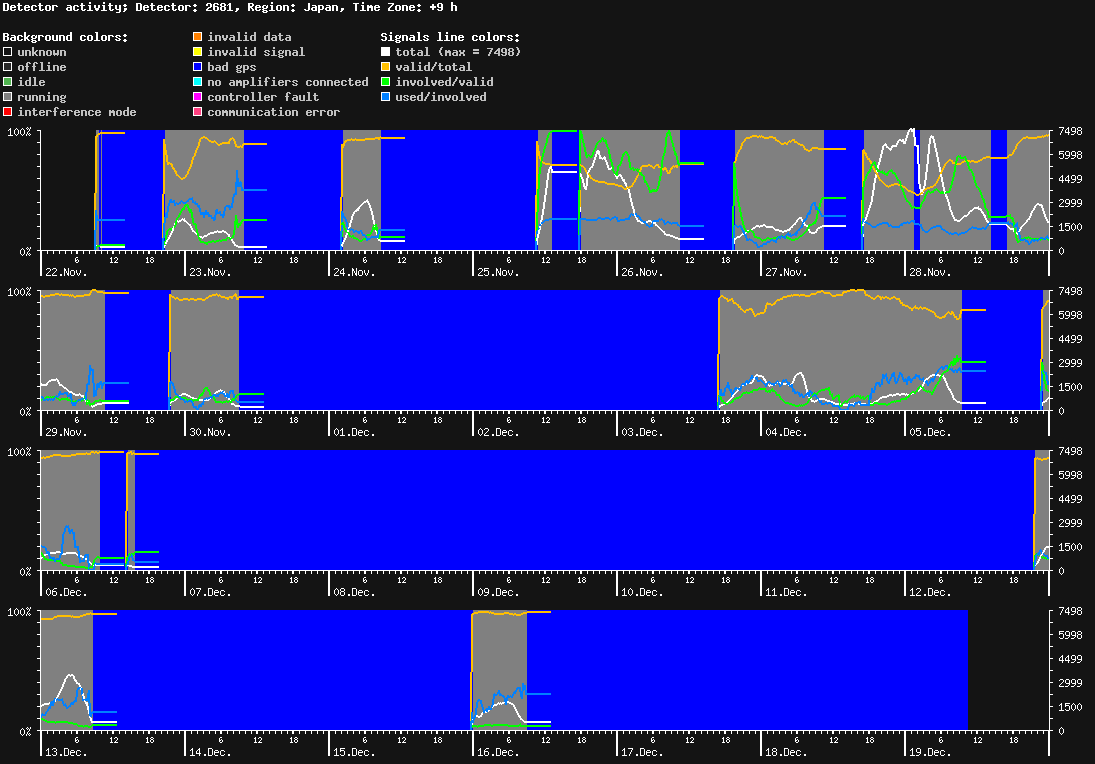Click the orange 'invalid data' legend swatch
Image resolution: width=1095 pixels, height=764 pixels.
coord(197,37)
